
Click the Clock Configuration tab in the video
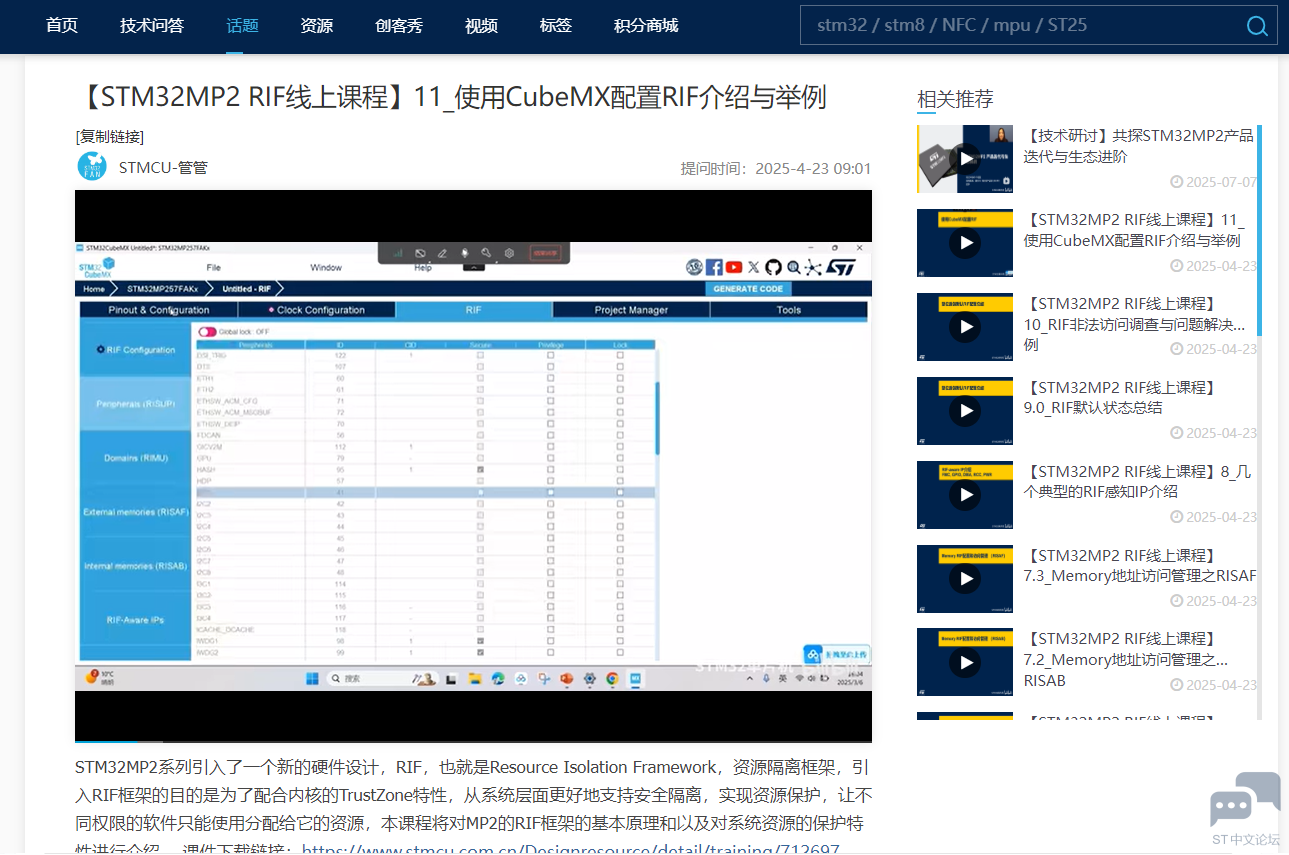316,310
